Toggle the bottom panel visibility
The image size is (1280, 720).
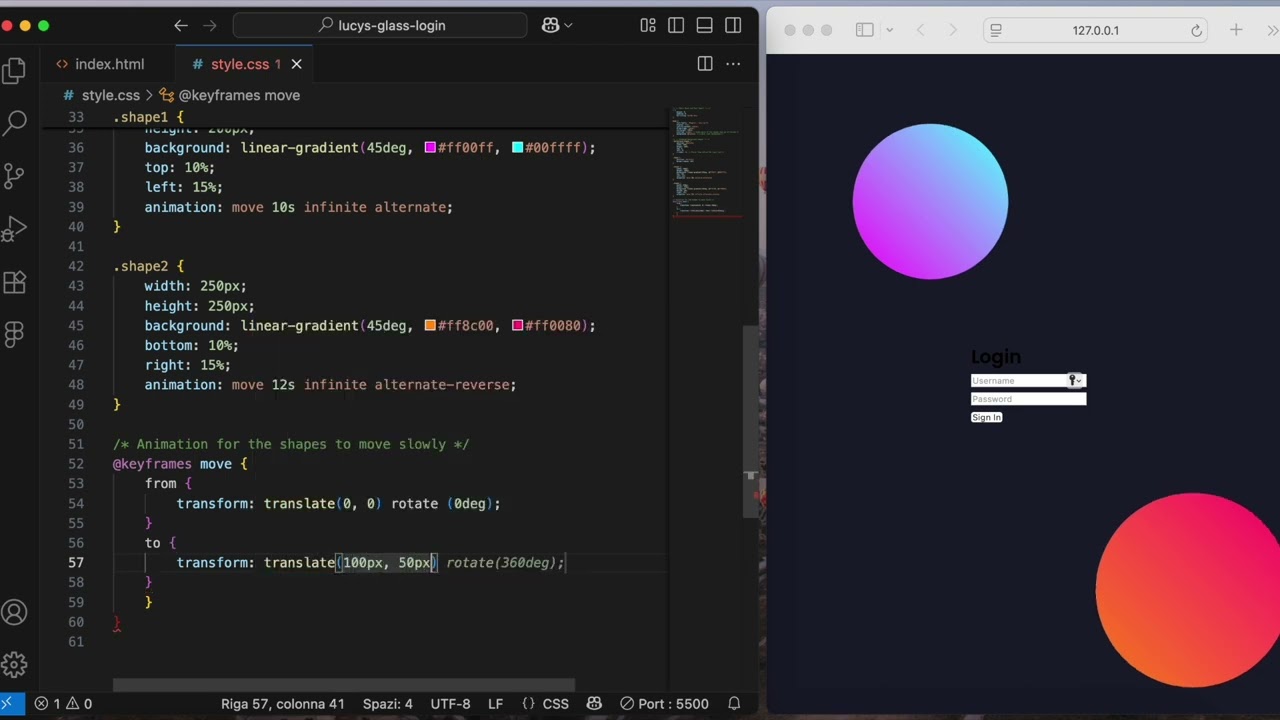point(704,25)
